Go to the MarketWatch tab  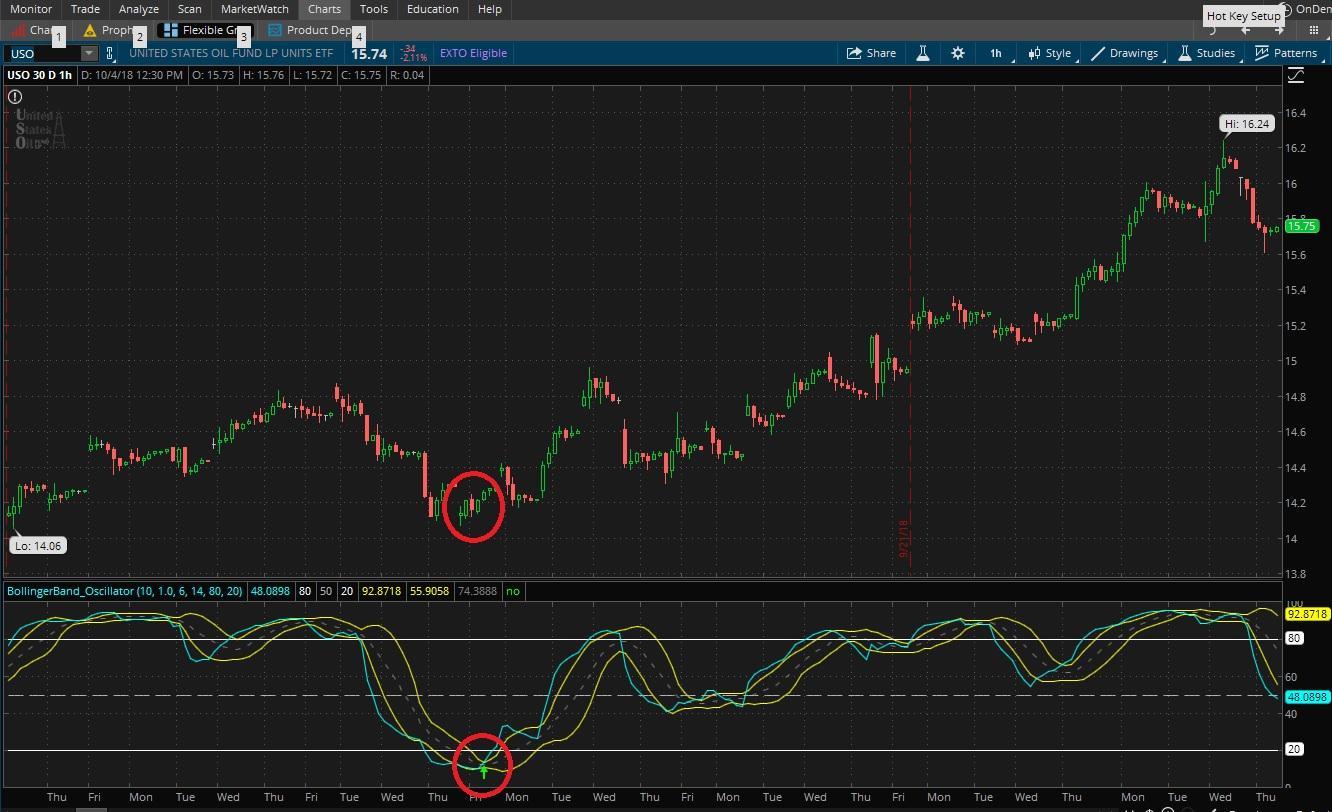point(255,9)
